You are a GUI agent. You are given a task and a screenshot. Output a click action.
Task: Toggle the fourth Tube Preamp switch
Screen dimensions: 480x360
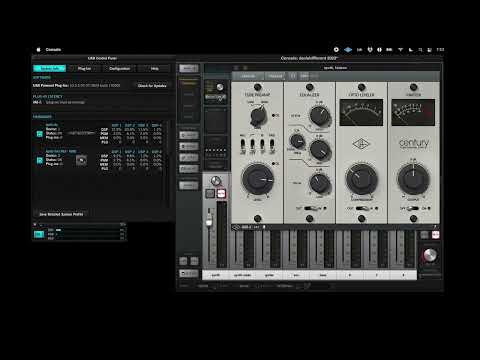pos(272,145)
